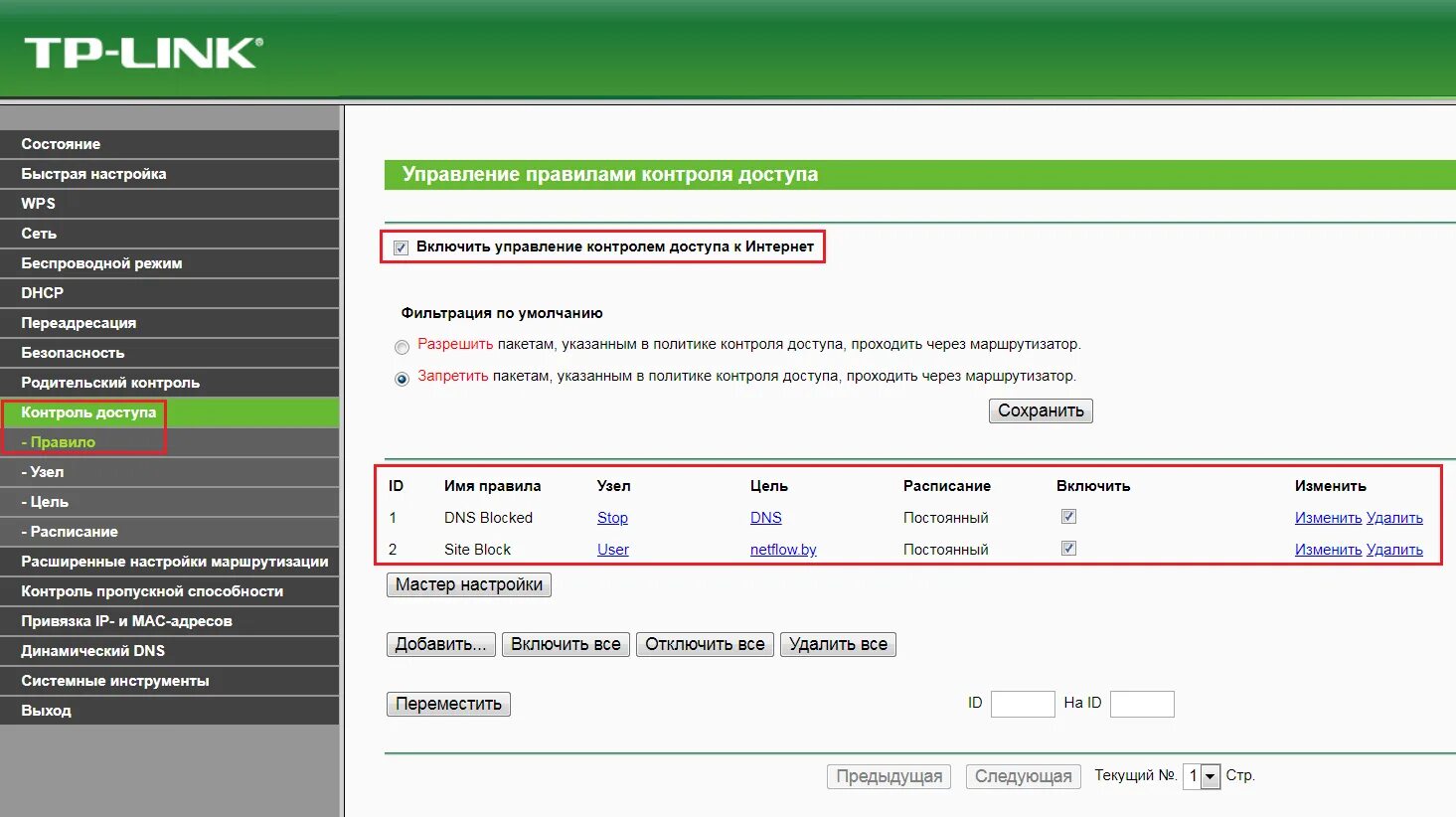
Task: Click Изменить for DNS Blocked rule
Action: coord(1328,518)
